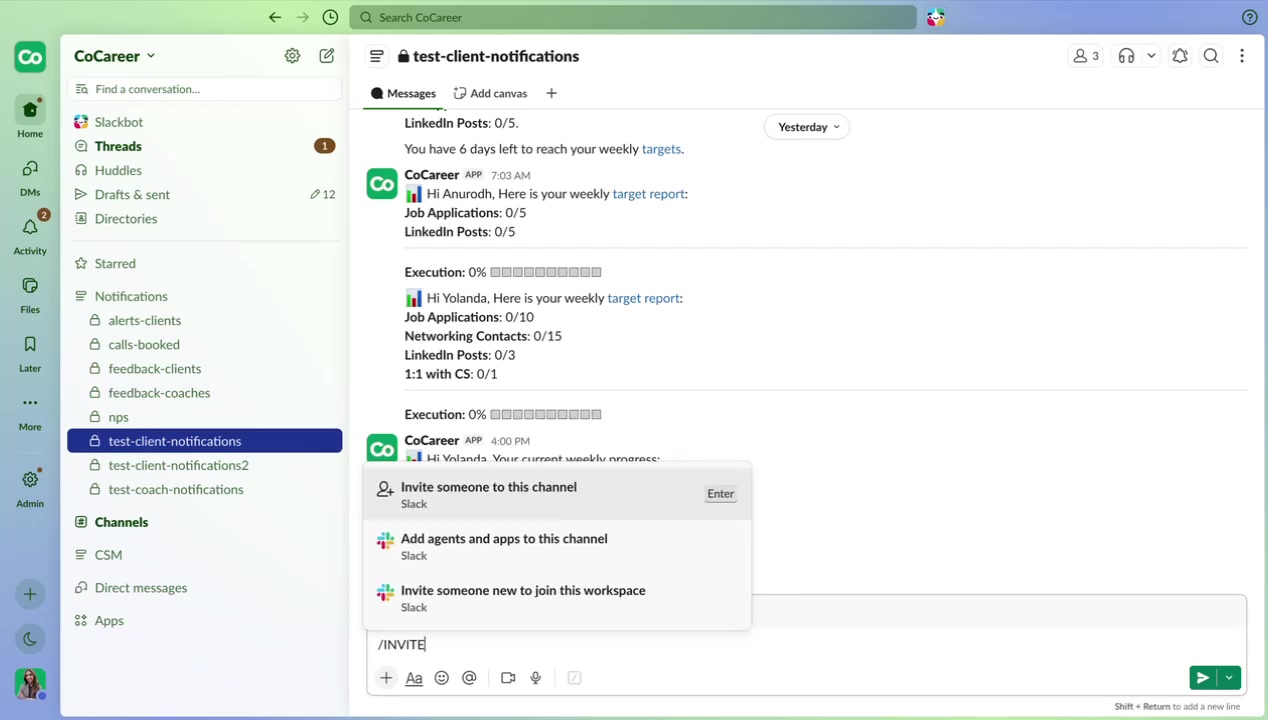The height and width of the screenshot is (720, 1268).
Task: Open the emoji picker
Action: 442,678
